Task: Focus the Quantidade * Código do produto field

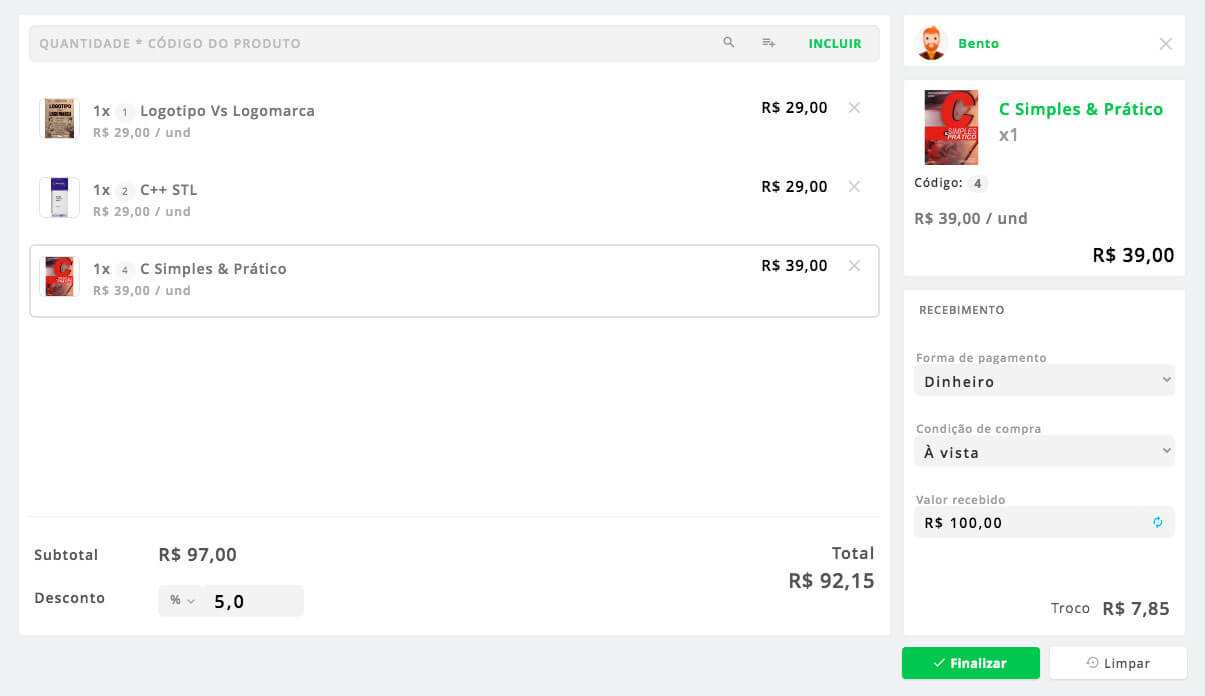Action: coord(370,43)
